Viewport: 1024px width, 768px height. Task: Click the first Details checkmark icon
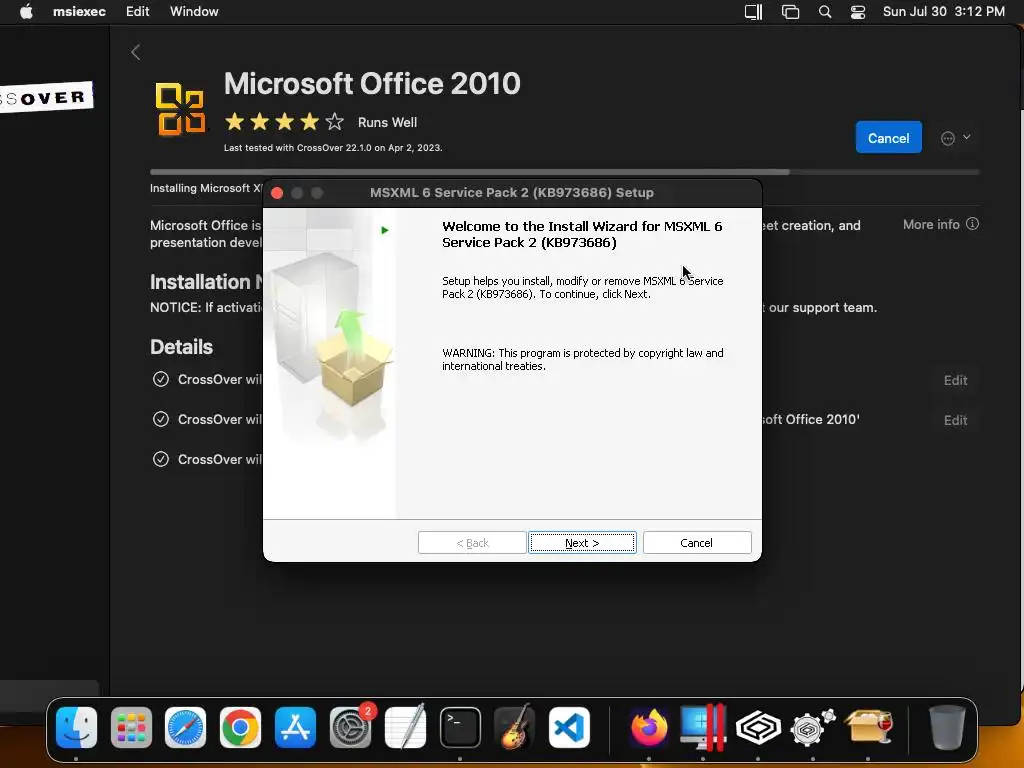[161, 379]
